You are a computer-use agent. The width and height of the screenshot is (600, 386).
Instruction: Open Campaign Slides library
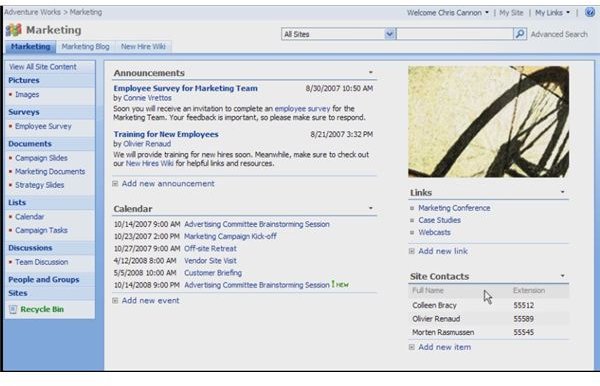[41, 158]
